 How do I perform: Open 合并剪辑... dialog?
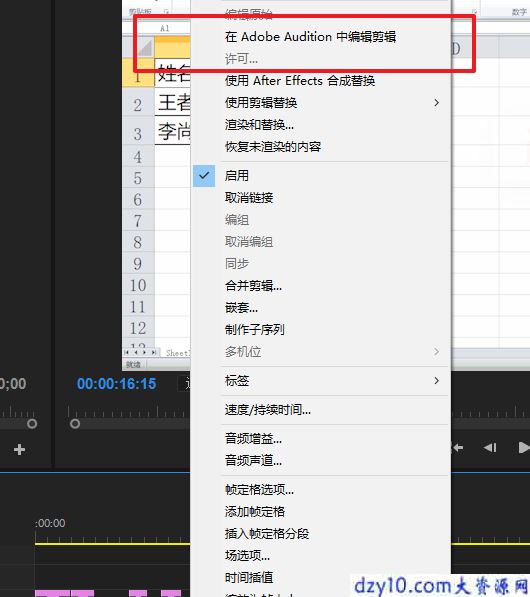[x=253, y=286]
